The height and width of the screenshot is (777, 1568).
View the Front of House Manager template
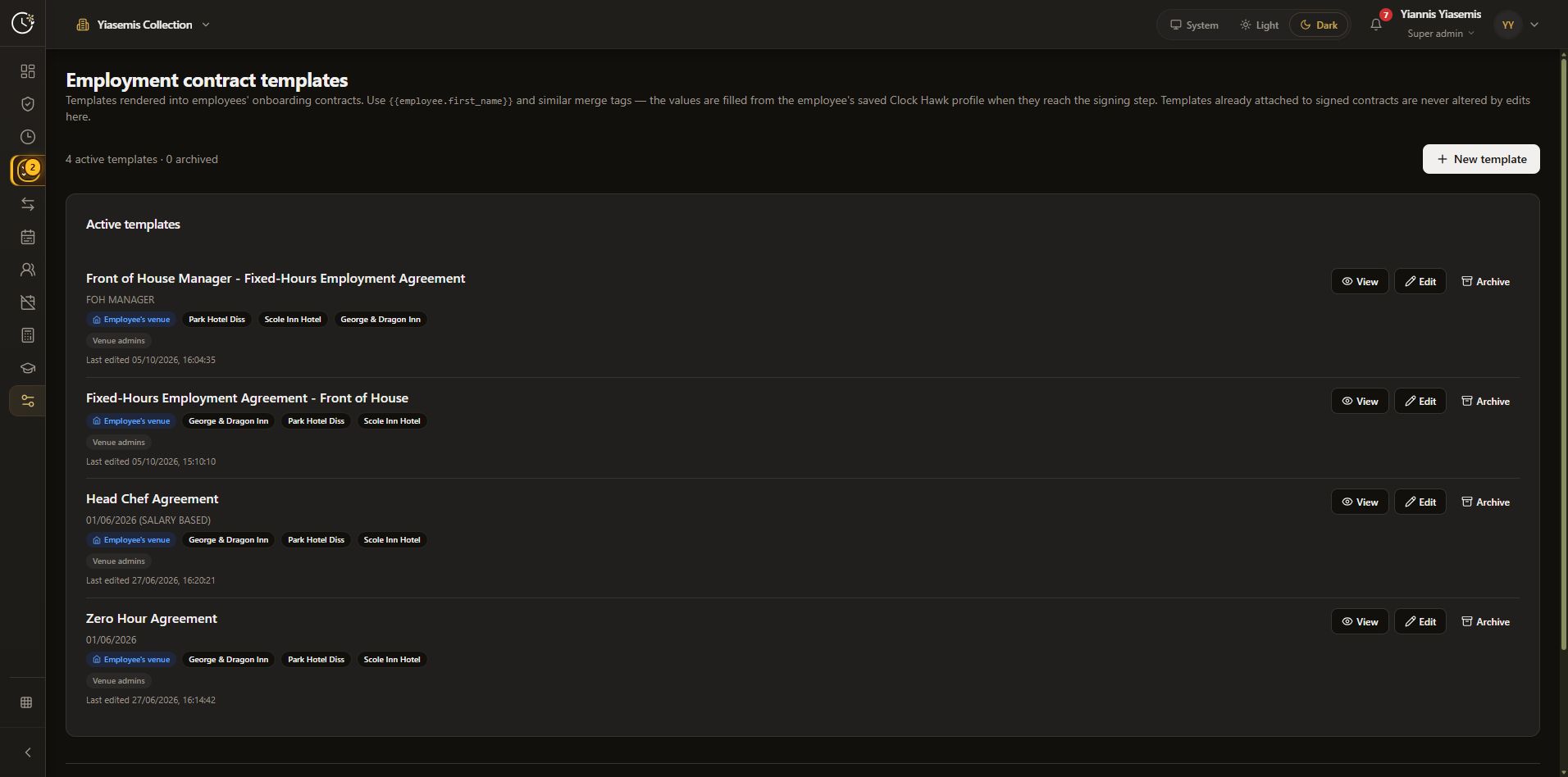point(1360,281)
